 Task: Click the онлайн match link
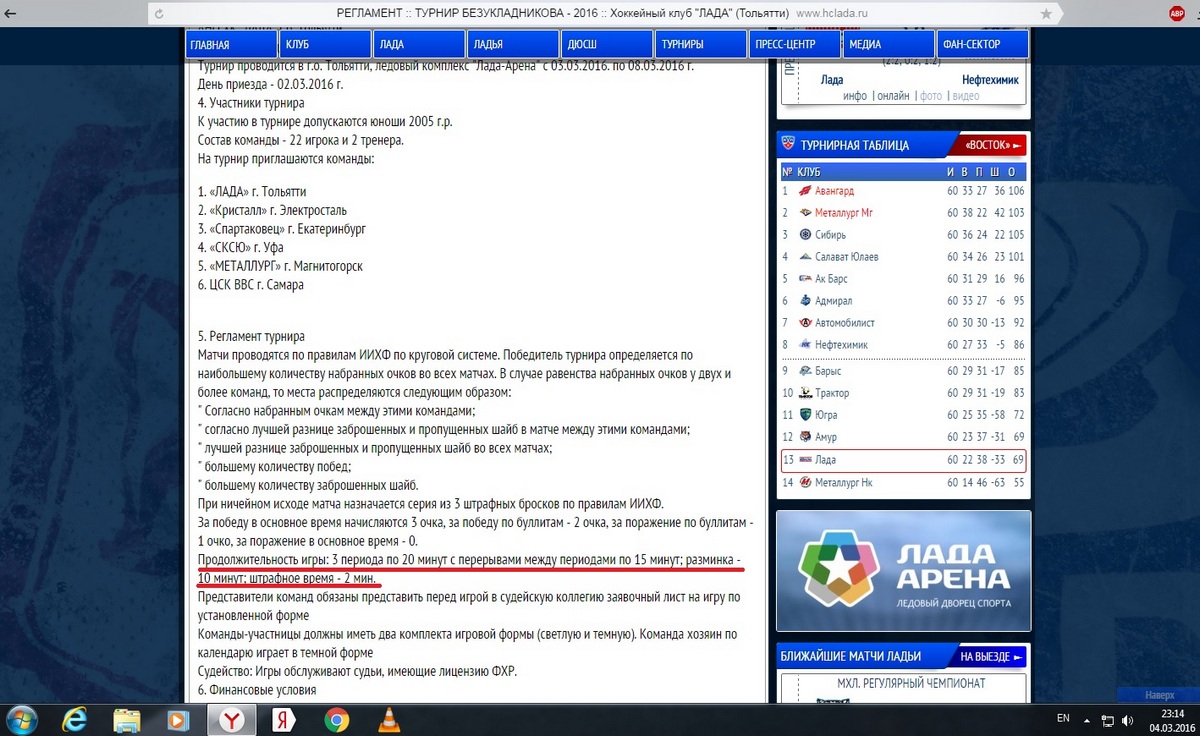point(893,96)
